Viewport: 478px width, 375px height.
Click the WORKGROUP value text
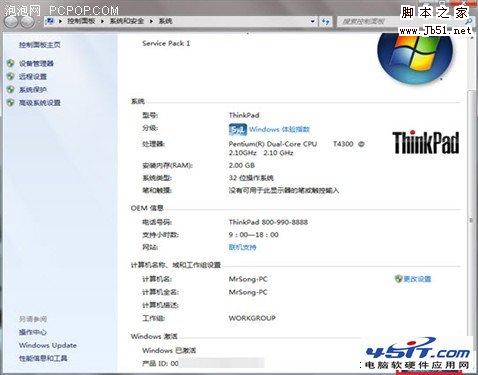[252, 318]
